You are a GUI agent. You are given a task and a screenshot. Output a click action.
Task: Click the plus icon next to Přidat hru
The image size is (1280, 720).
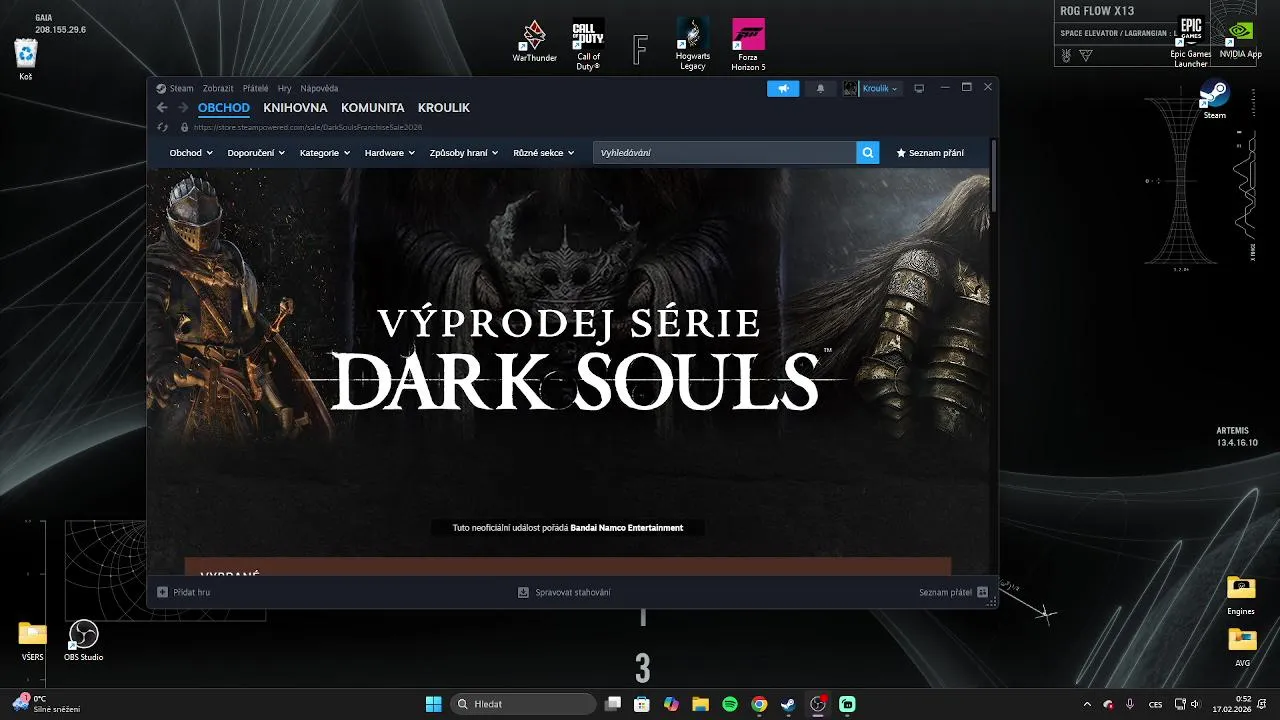162,592
